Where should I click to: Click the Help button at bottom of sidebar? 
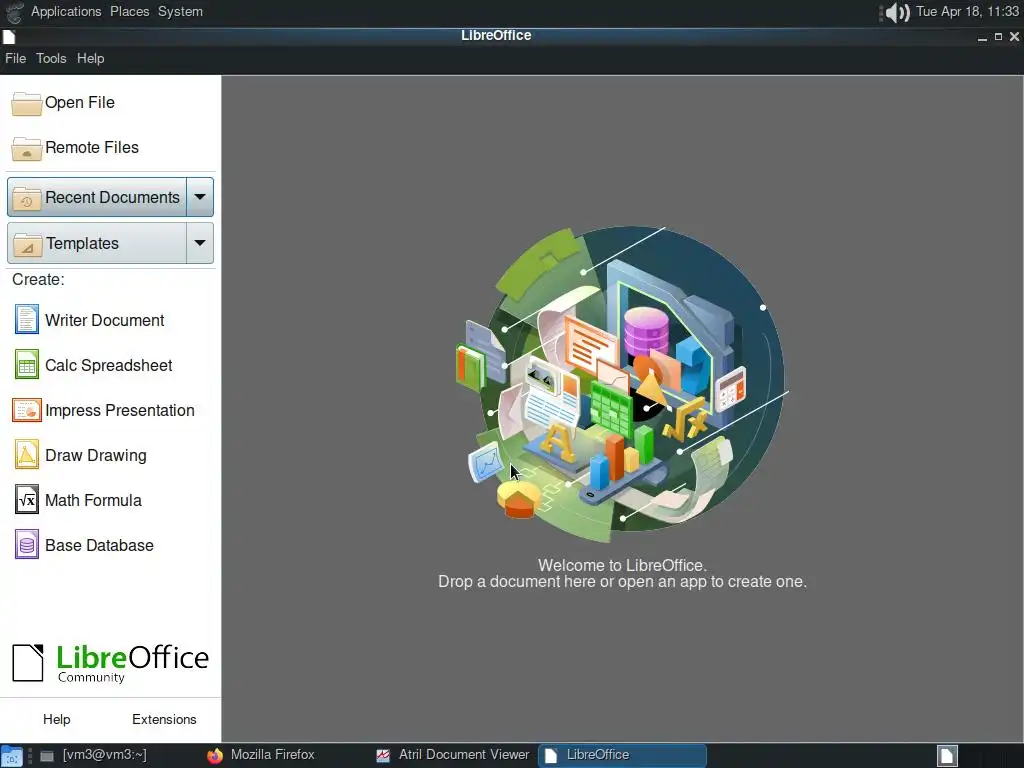pos(57,719)
